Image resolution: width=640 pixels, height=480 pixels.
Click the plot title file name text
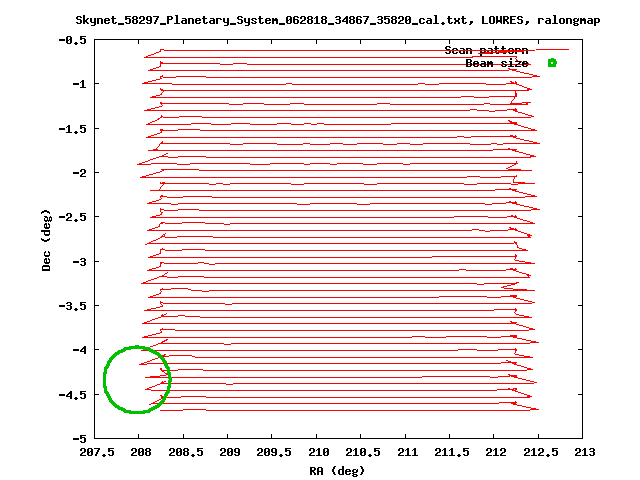271,20
